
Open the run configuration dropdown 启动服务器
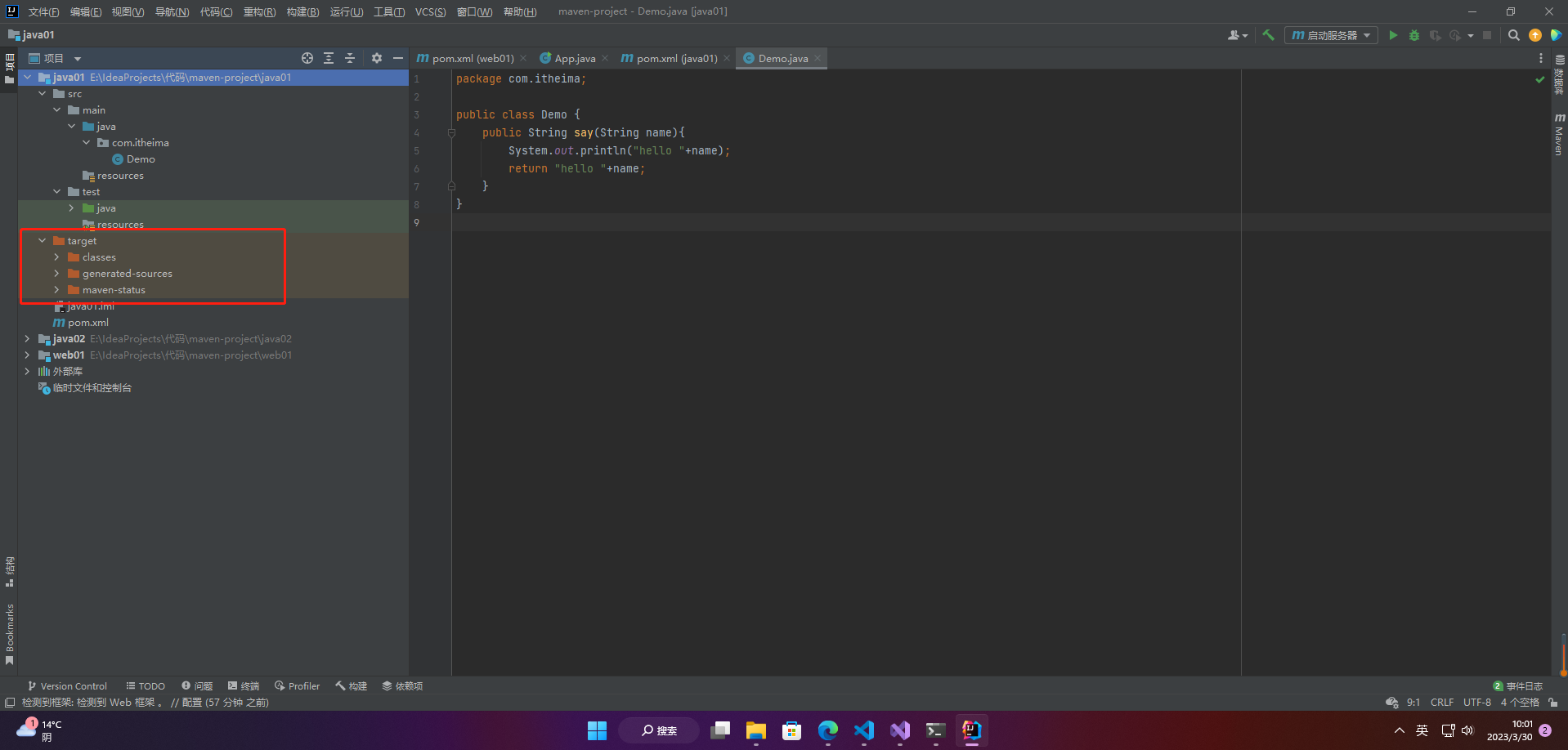coord(1331,35)
